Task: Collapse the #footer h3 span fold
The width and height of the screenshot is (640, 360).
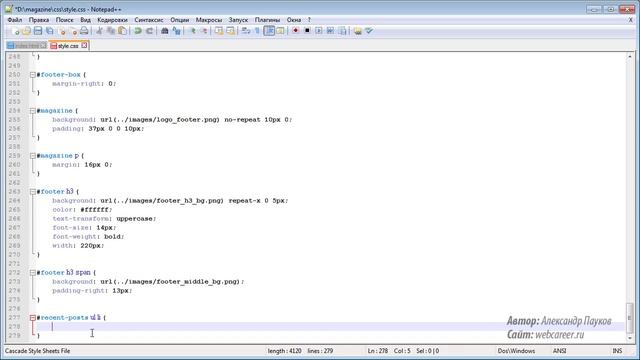Action: point(33,272)
